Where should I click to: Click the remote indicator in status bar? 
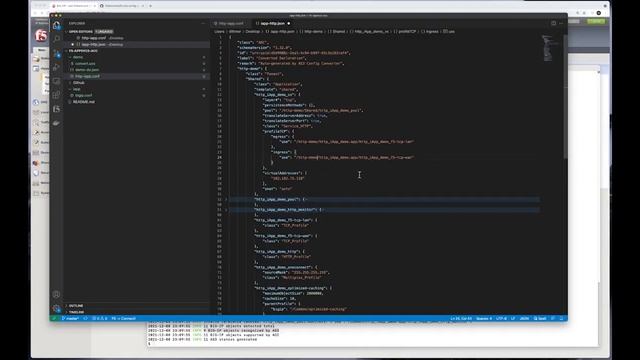point(54,318)
